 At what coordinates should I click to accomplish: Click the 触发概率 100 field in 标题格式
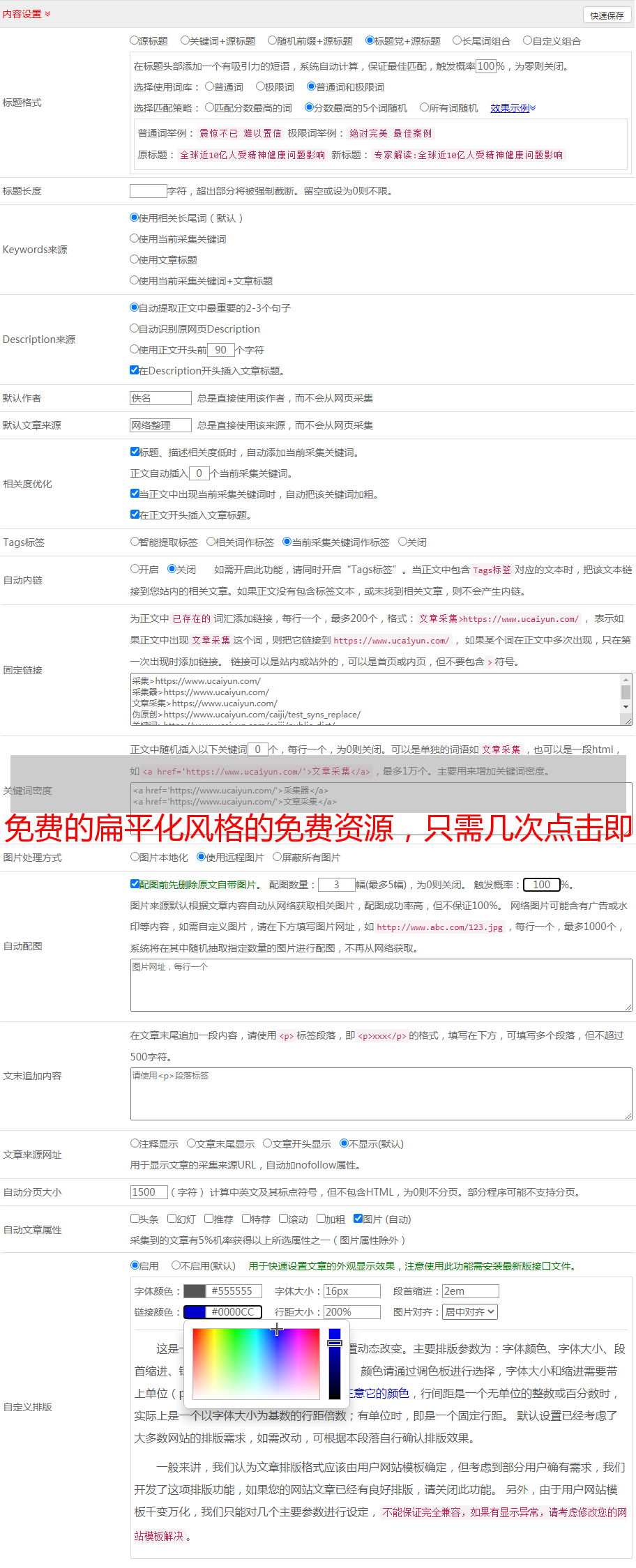tap(486, 66)
